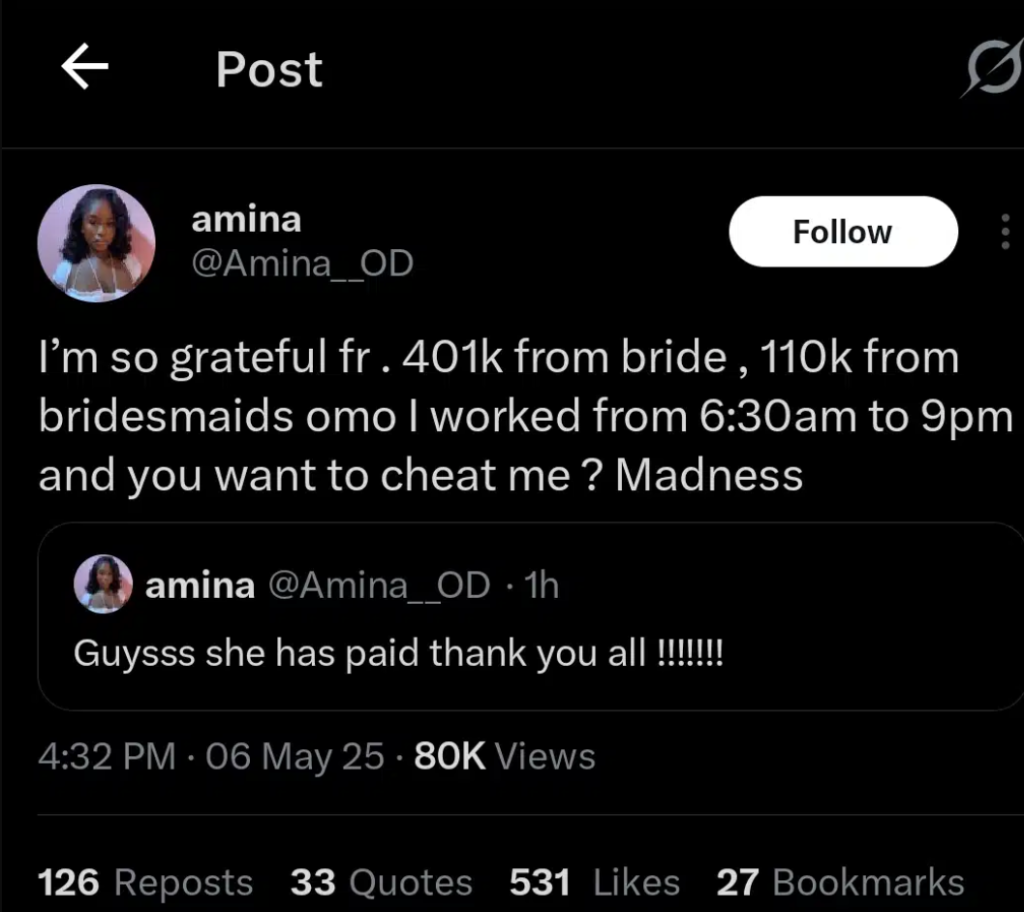Tap the quoted post's 1h timestamp

[542, 585]
